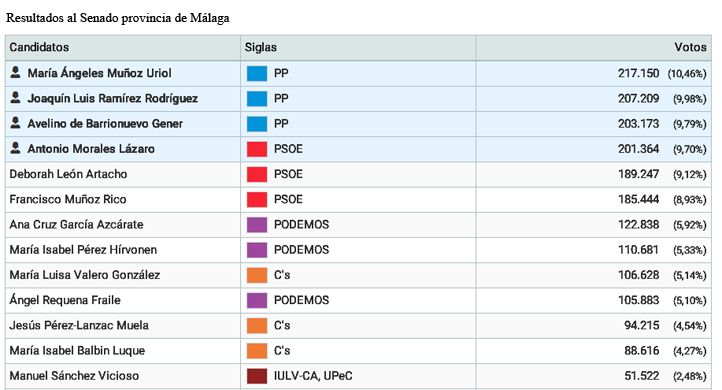Click the 217.150 vote count

coord(638,73)
